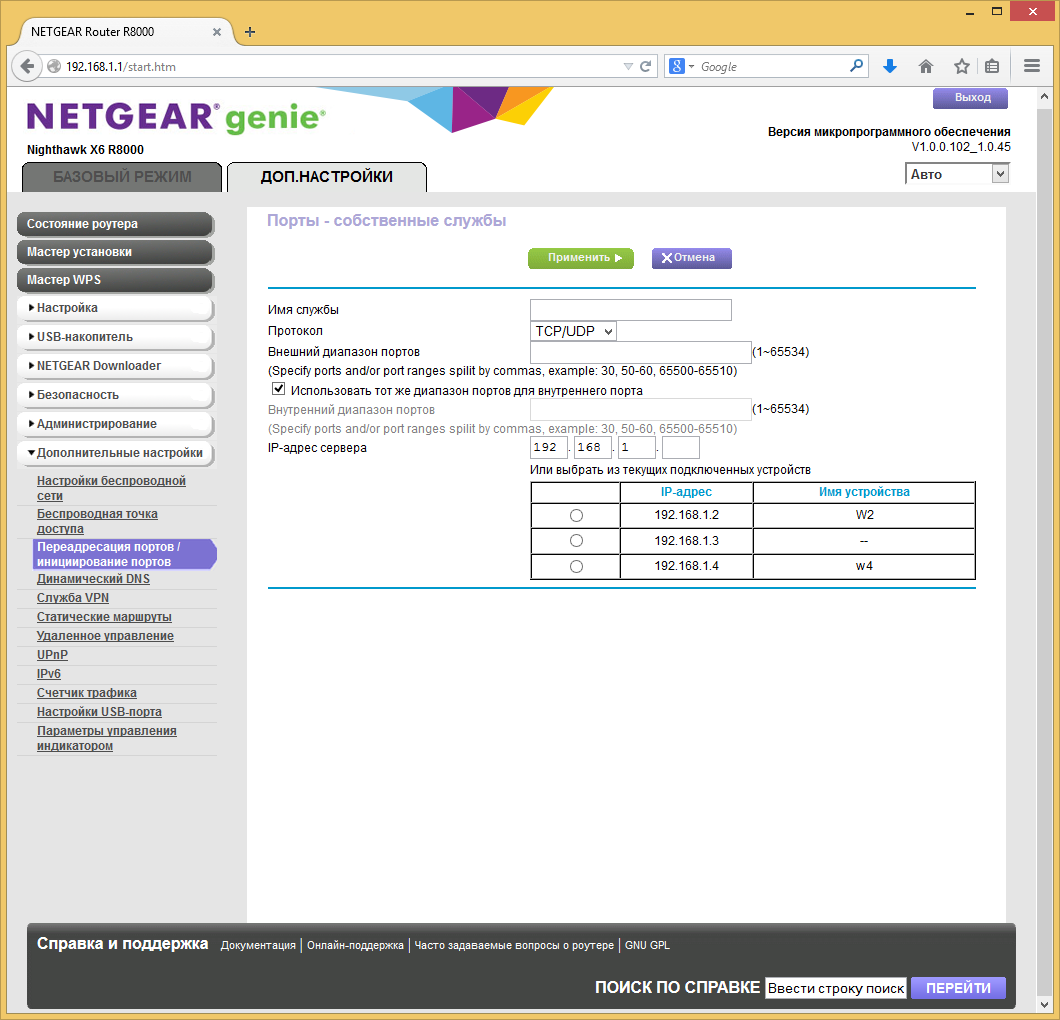This screenshot has width=1060, height=1020.
Task: Open the GNU GPL link
Action: click(648, 945)
